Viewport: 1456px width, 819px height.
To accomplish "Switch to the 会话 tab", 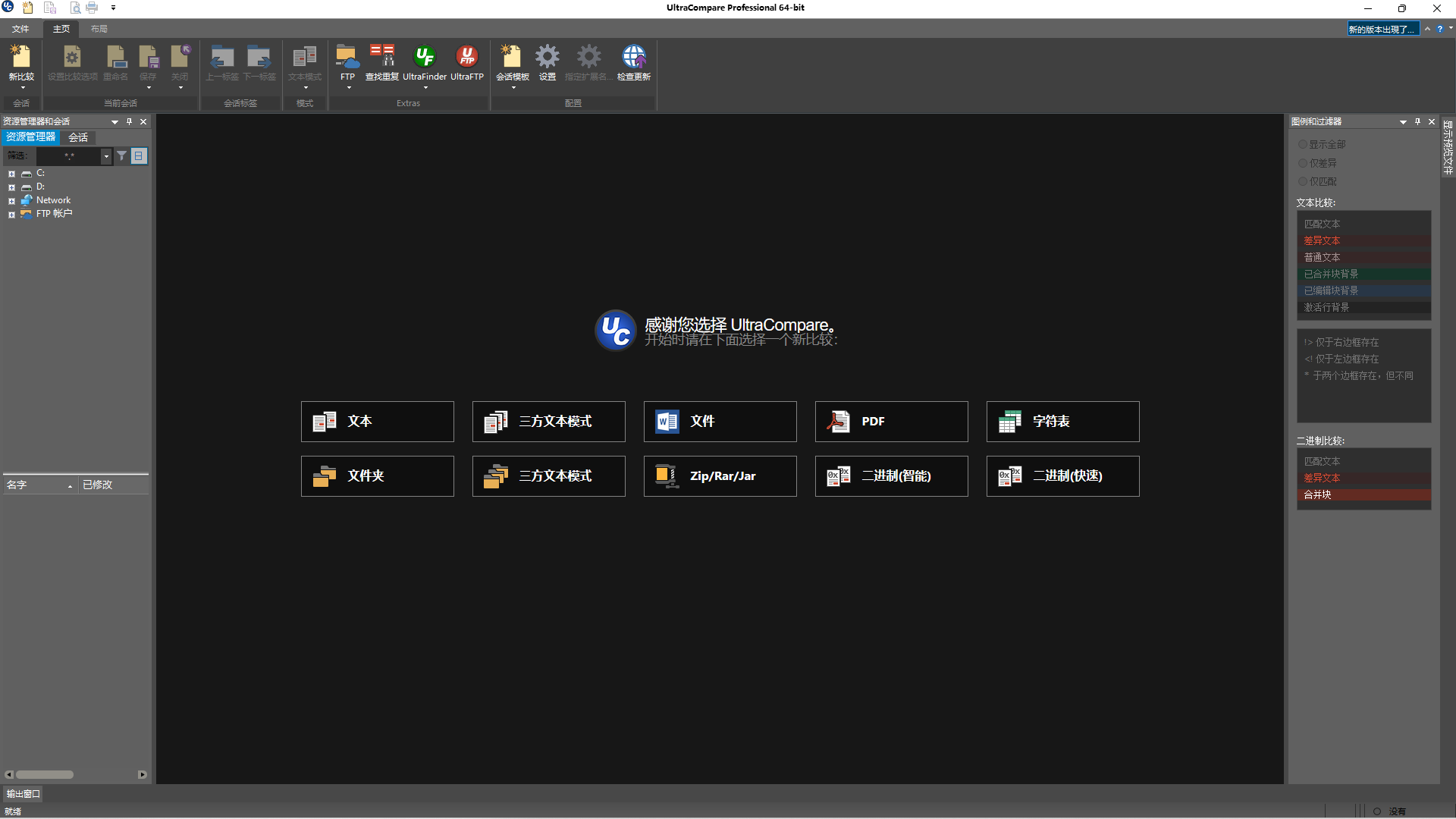I will tap(78, 137).
